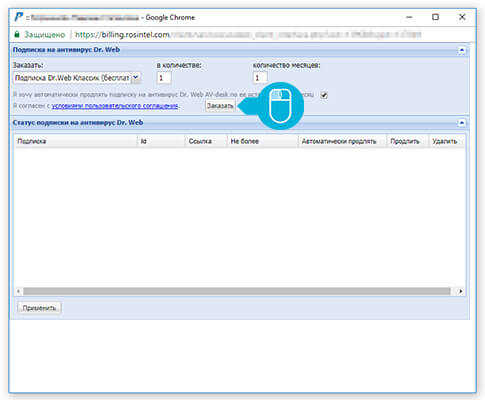Minimize the Chrome window

point(409,17)
